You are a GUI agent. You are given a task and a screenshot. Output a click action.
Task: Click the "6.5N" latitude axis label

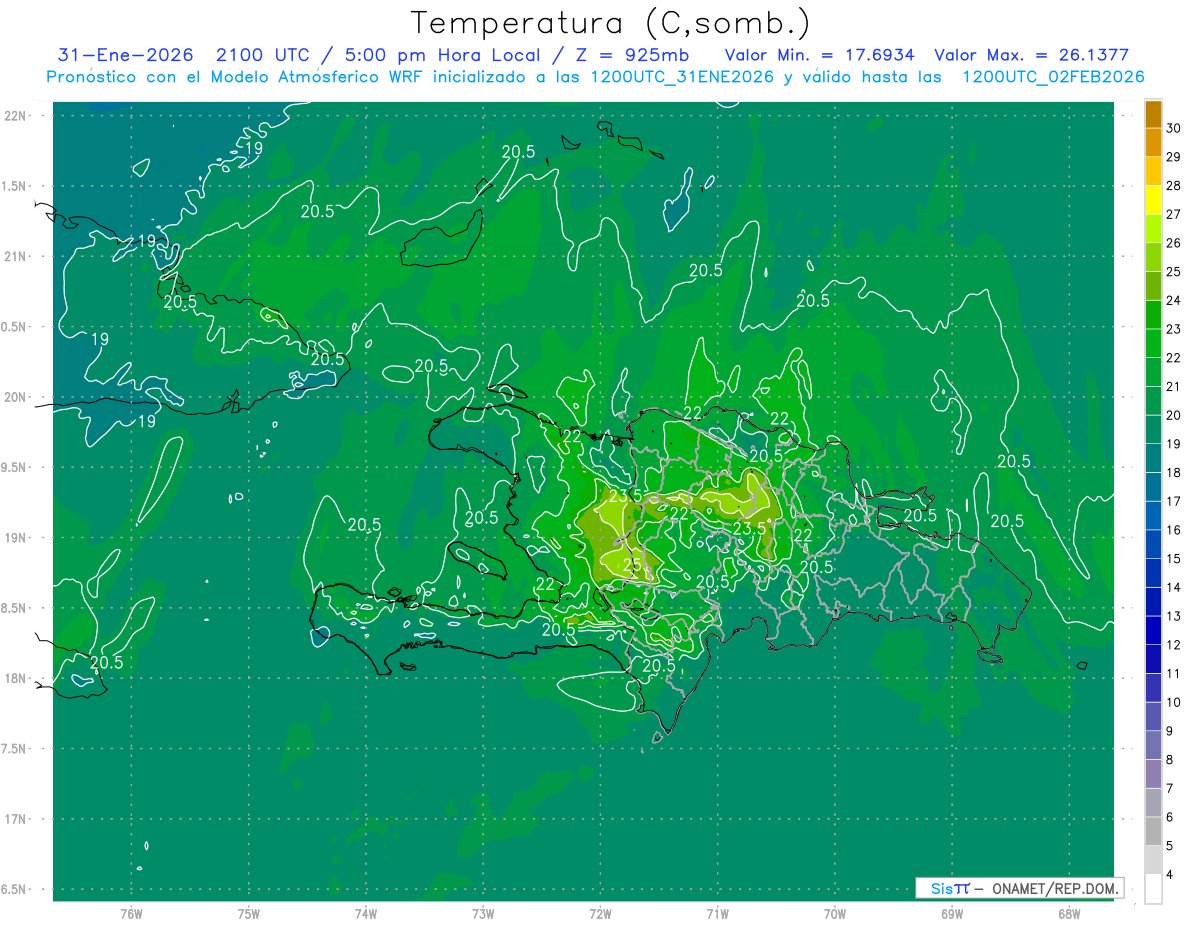coord(15,889)
